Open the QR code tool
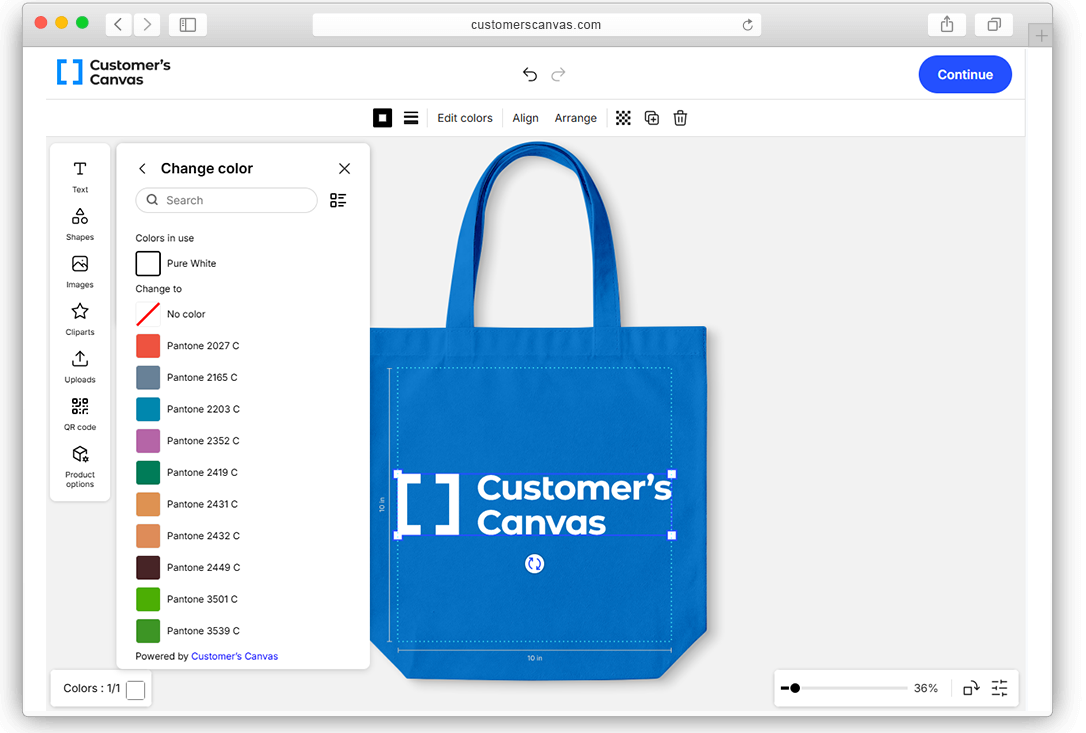1086x733 pixels. click(79, 413)
